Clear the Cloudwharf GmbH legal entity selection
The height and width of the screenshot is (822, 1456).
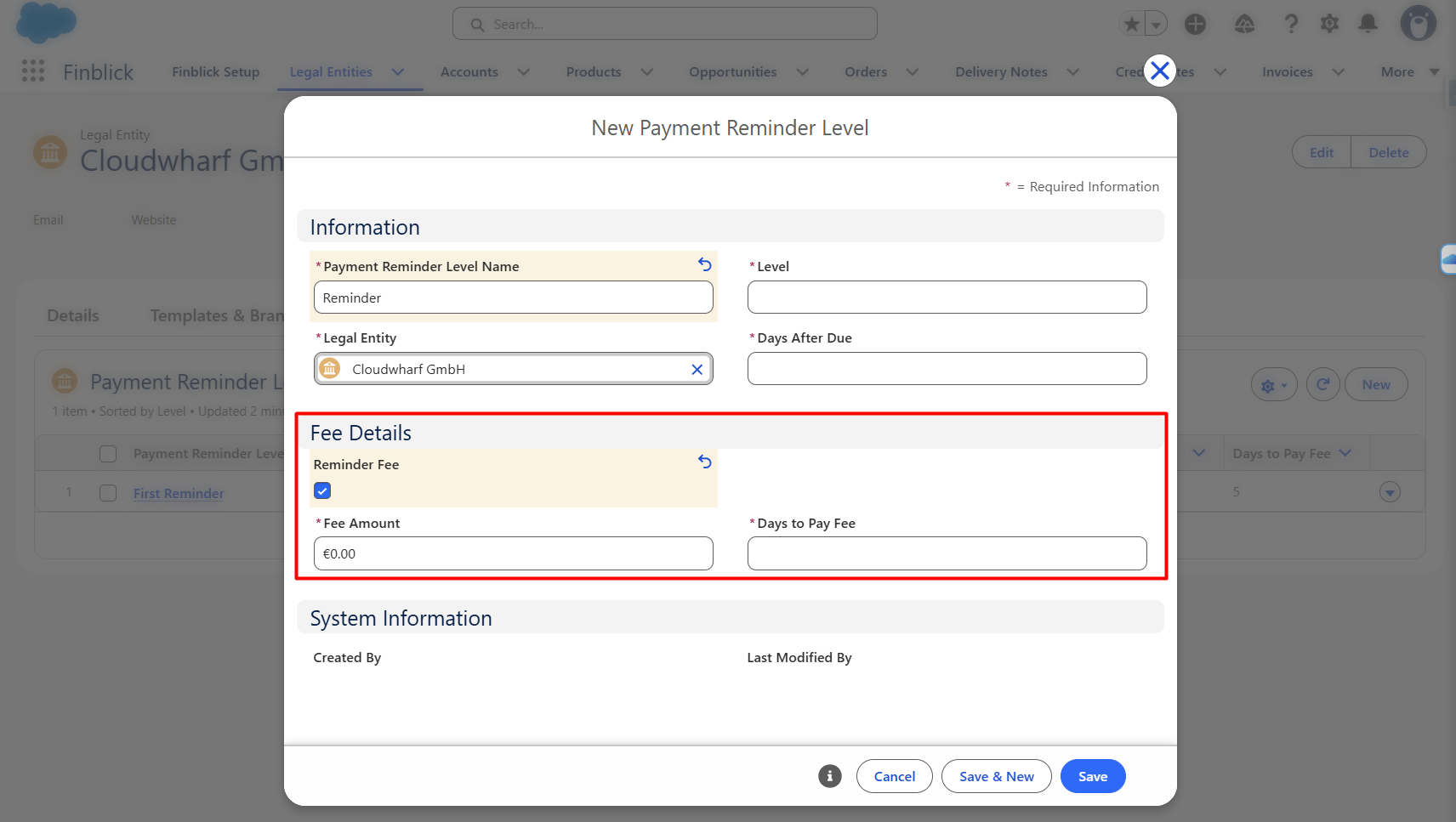tap(697, 369)
